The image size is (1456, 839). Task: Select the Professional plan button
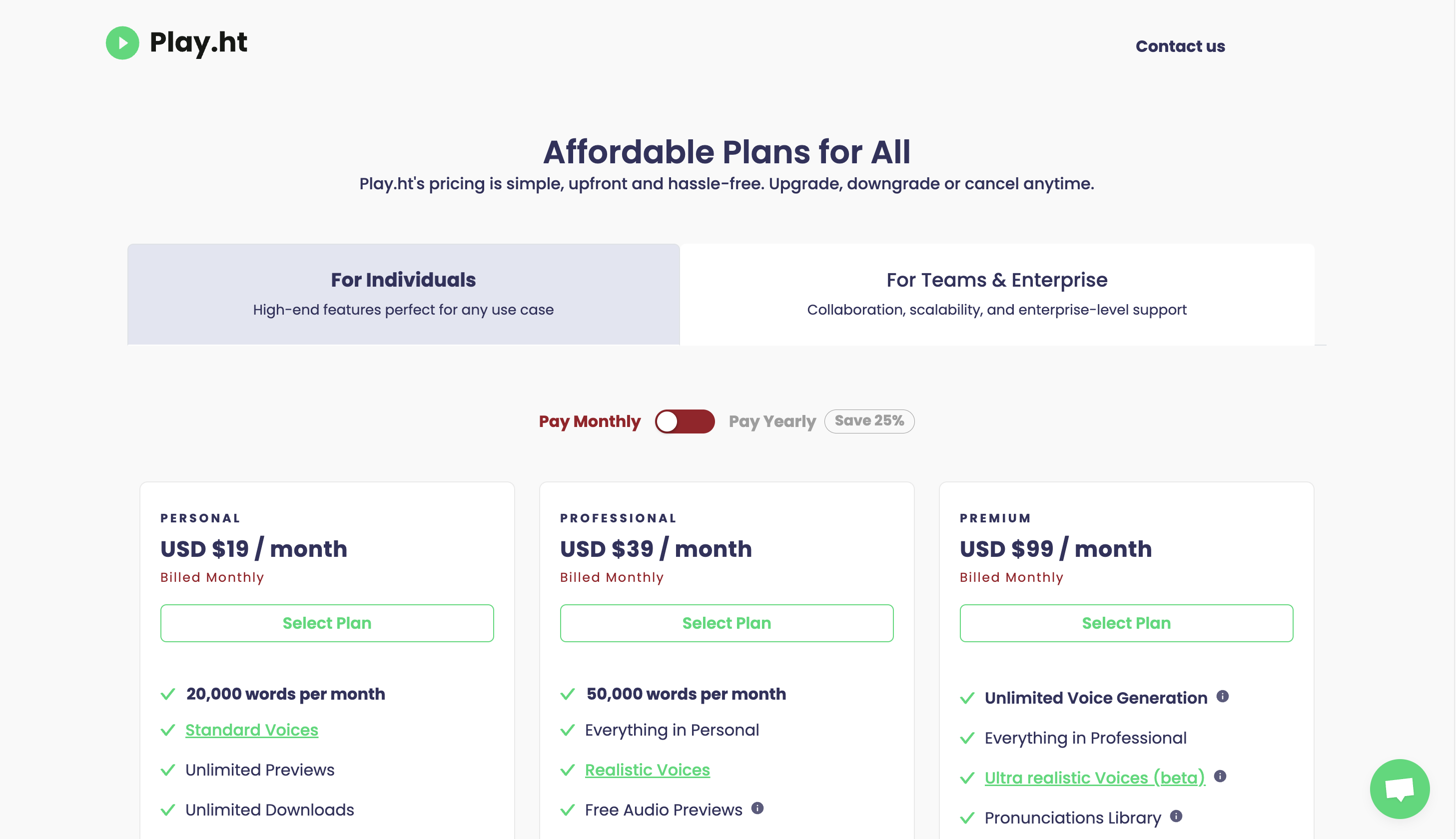click(x=727, y=623)
